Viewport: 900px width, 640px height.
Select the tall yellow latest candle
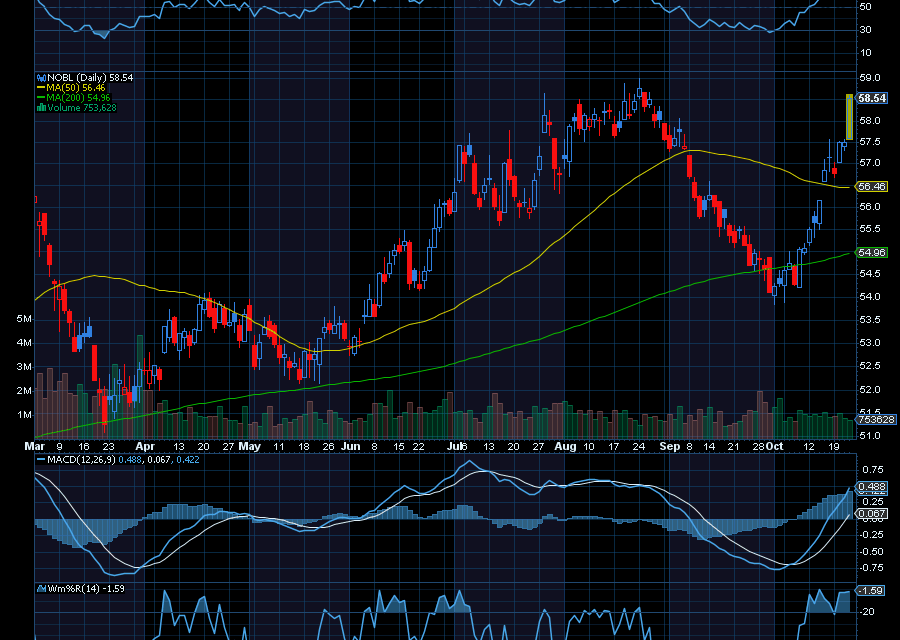(849, 117)
